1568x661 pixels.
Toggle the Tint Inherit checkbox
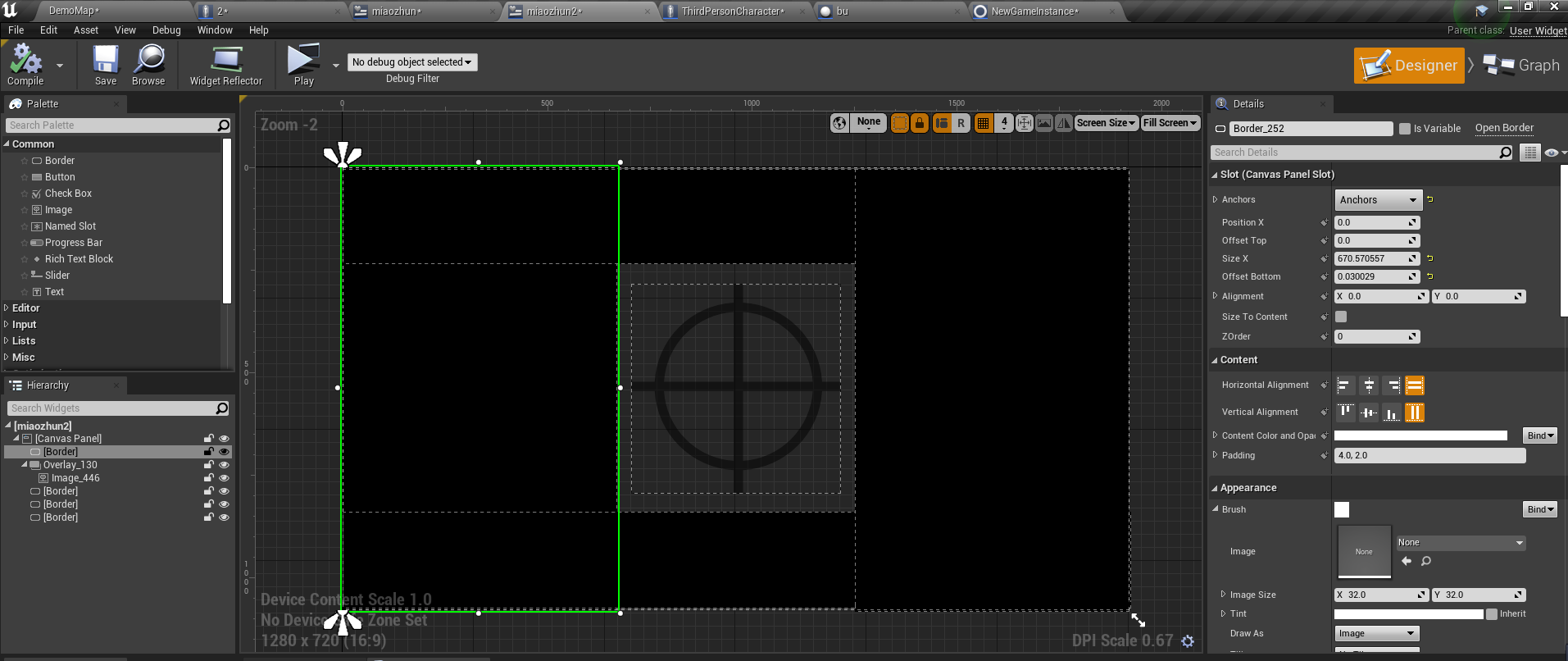[x=1492, y=614]
